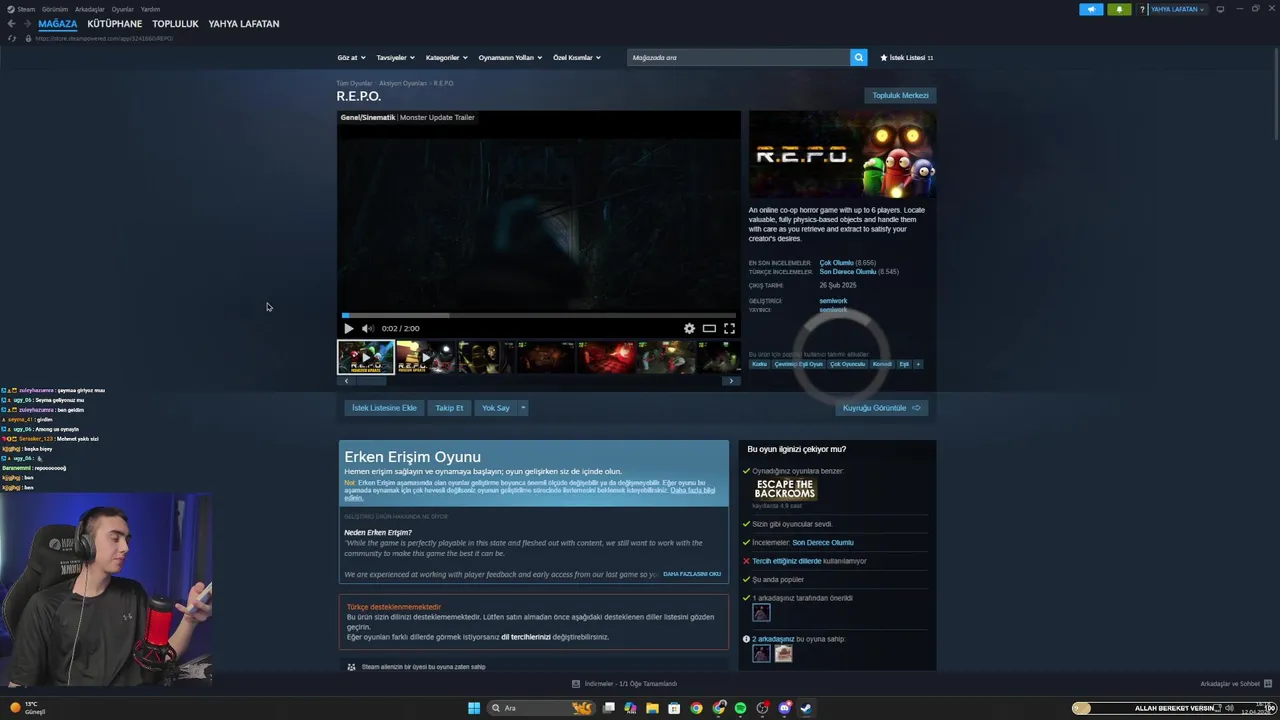Expand DAHA FAZLASINI OKU in early access box

point(692,574)
